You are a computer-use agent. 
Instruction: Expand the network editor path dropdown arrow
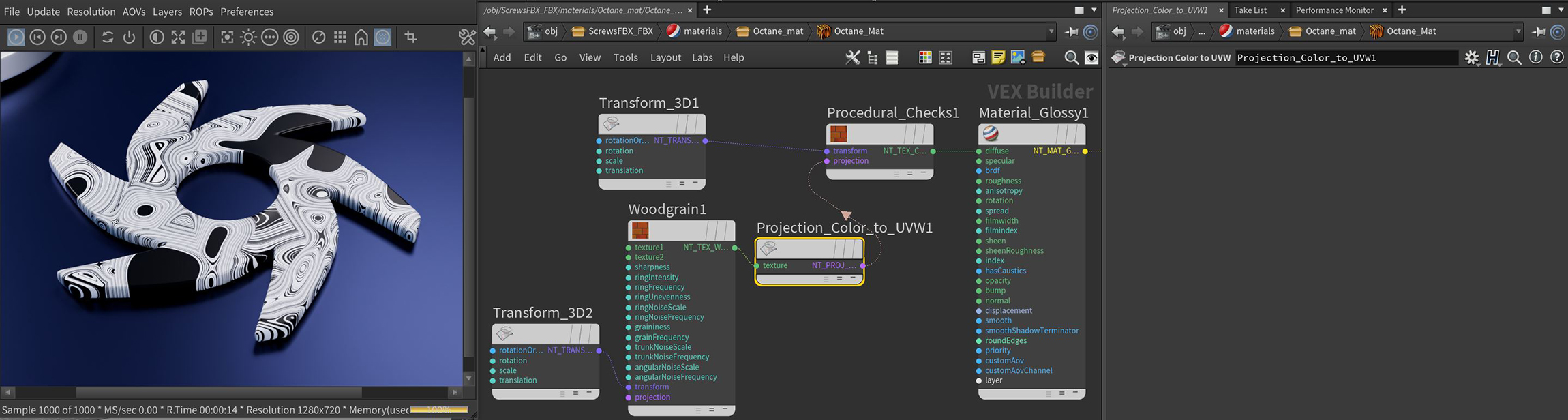click(x=1051, y=31)
